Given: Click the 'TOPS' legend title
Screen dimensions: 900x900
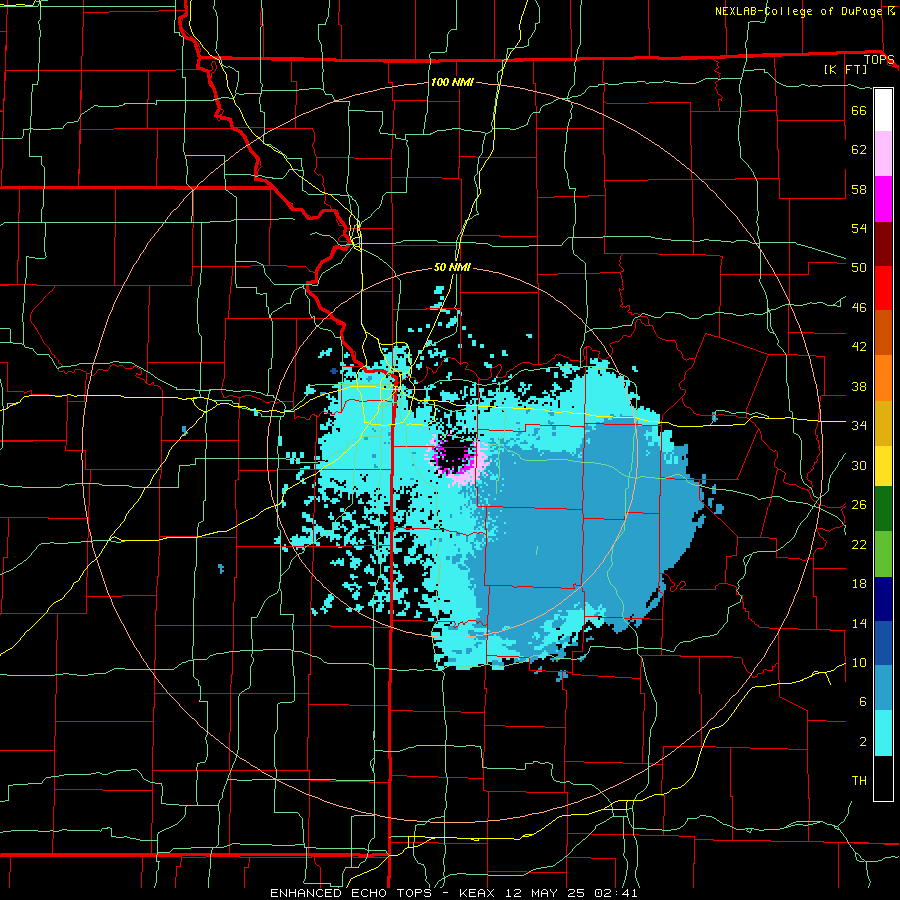Looking at the screenshot, I should pos(879,60).
